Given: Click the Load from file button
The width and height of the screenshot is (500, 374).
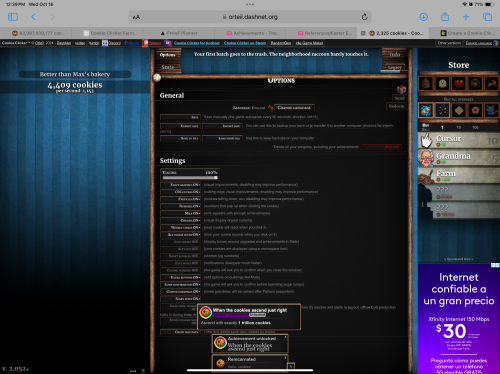Looking at the screenshot, I should pyautogui.click(x=222, y=138).
